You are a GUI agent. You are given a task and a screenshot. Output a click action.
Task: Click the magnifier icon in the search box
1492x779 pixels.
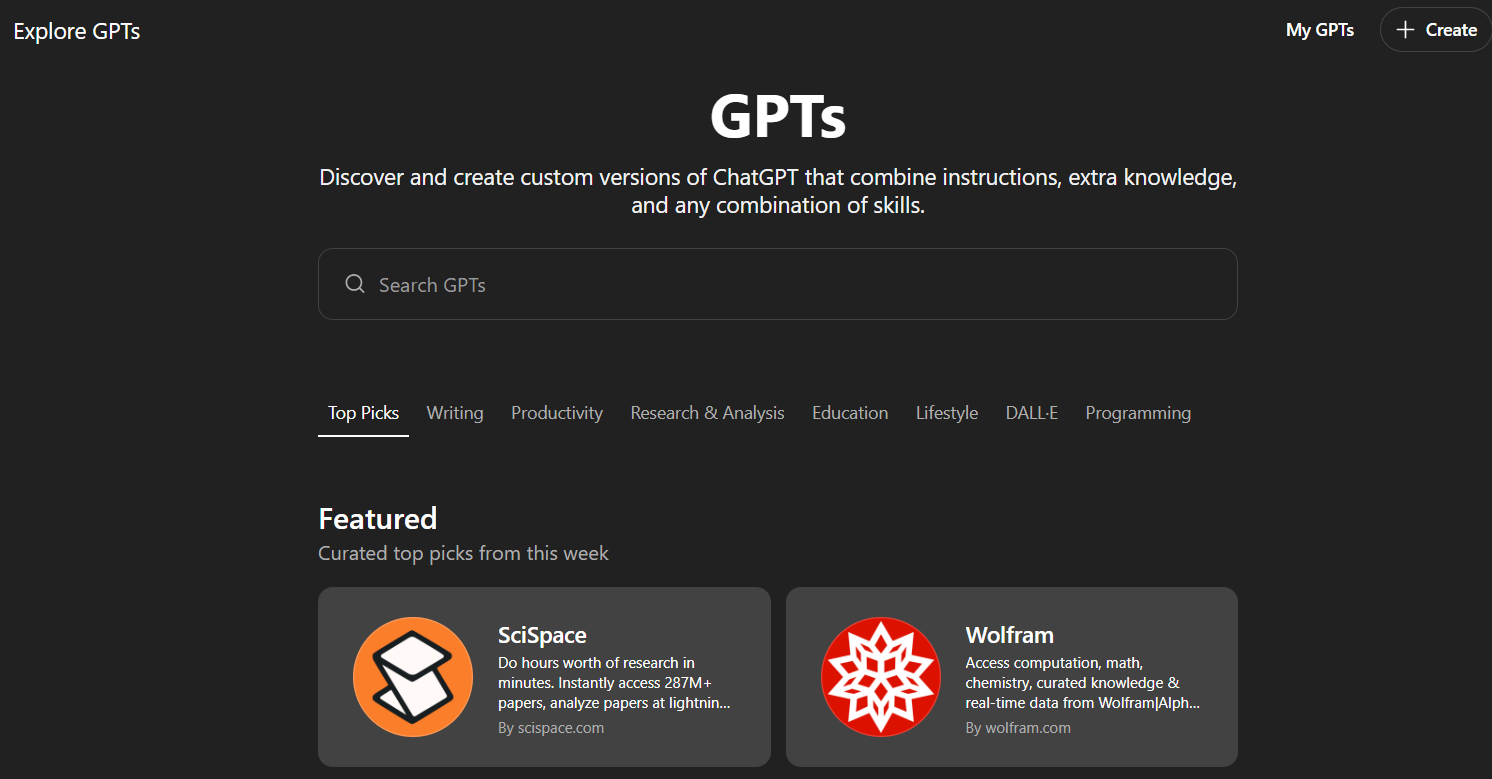point(354,284)
